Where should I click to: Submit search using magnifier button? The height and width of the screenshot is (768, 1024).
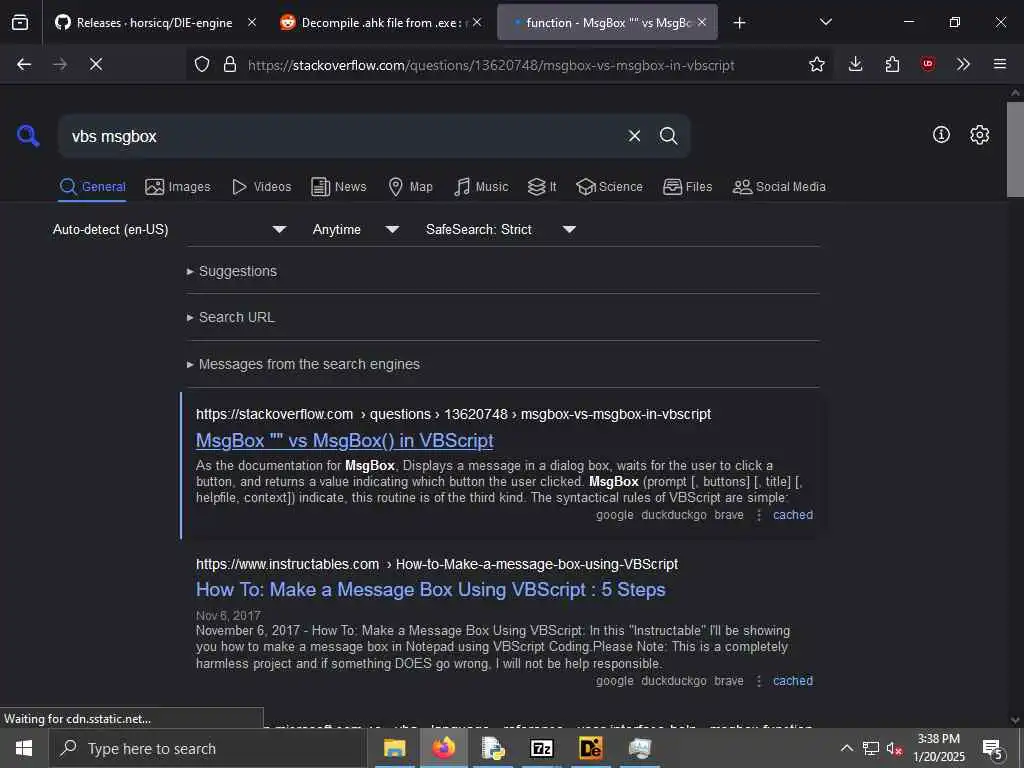coord(668,136)
